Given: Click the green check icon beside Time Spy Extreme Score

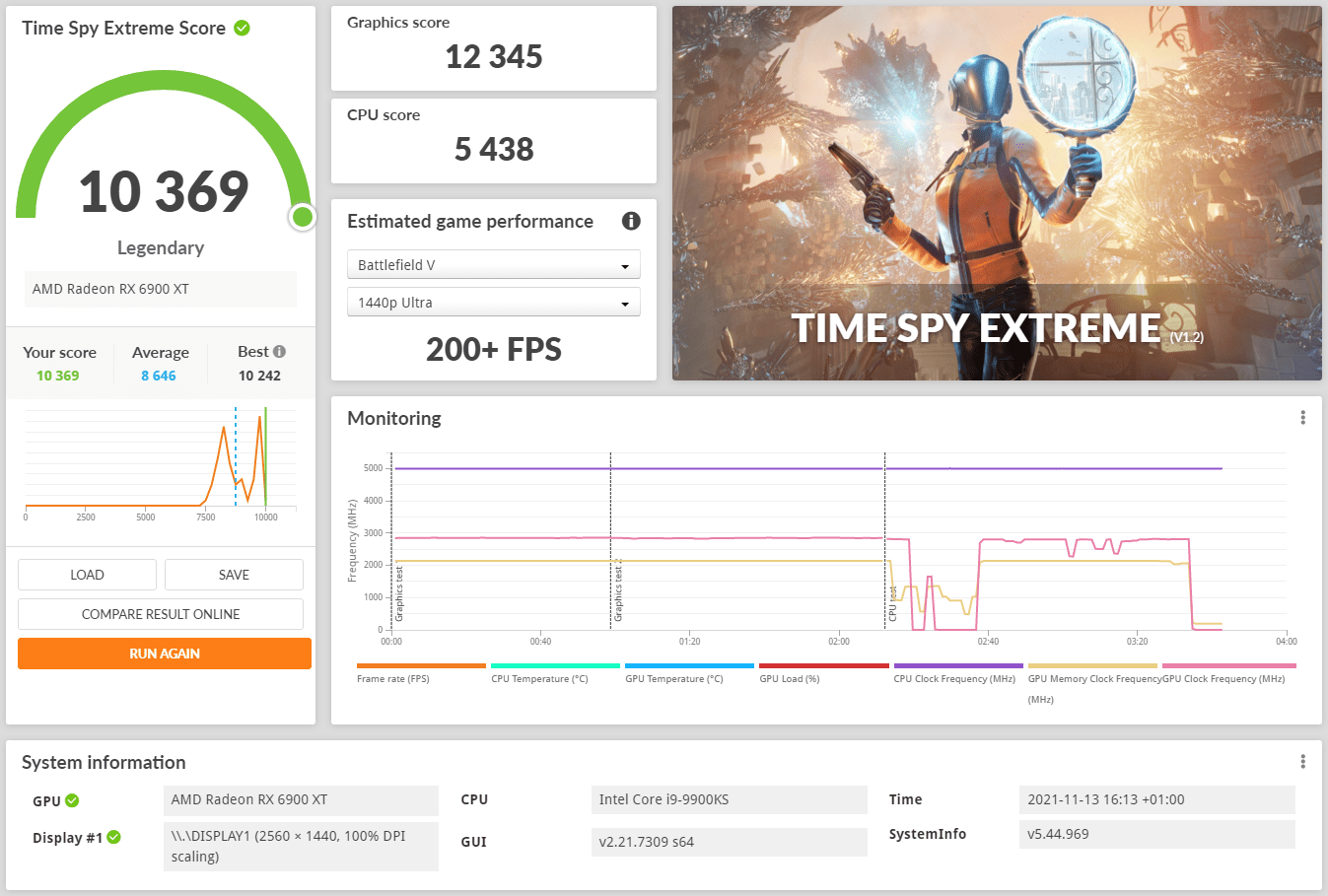Looking at the screenshot, I should click(242, 28).
